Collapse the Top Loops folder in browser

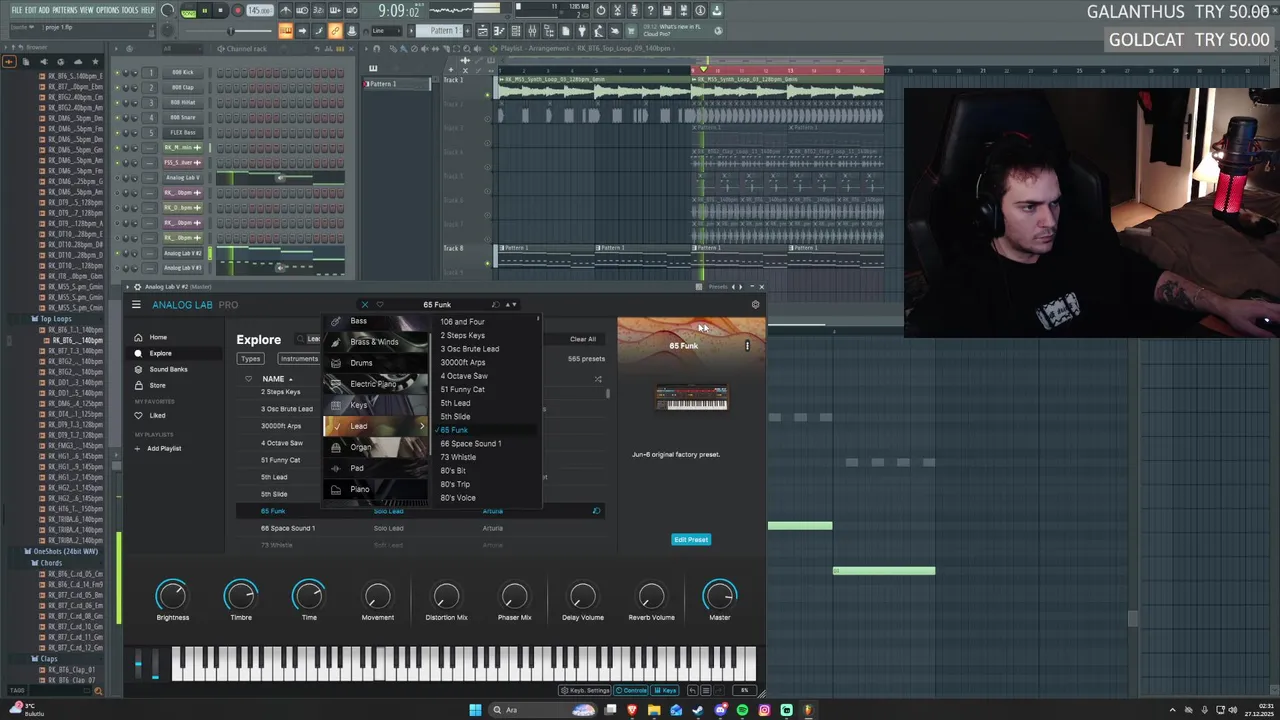pyautogui.click(x=55, y=319)
